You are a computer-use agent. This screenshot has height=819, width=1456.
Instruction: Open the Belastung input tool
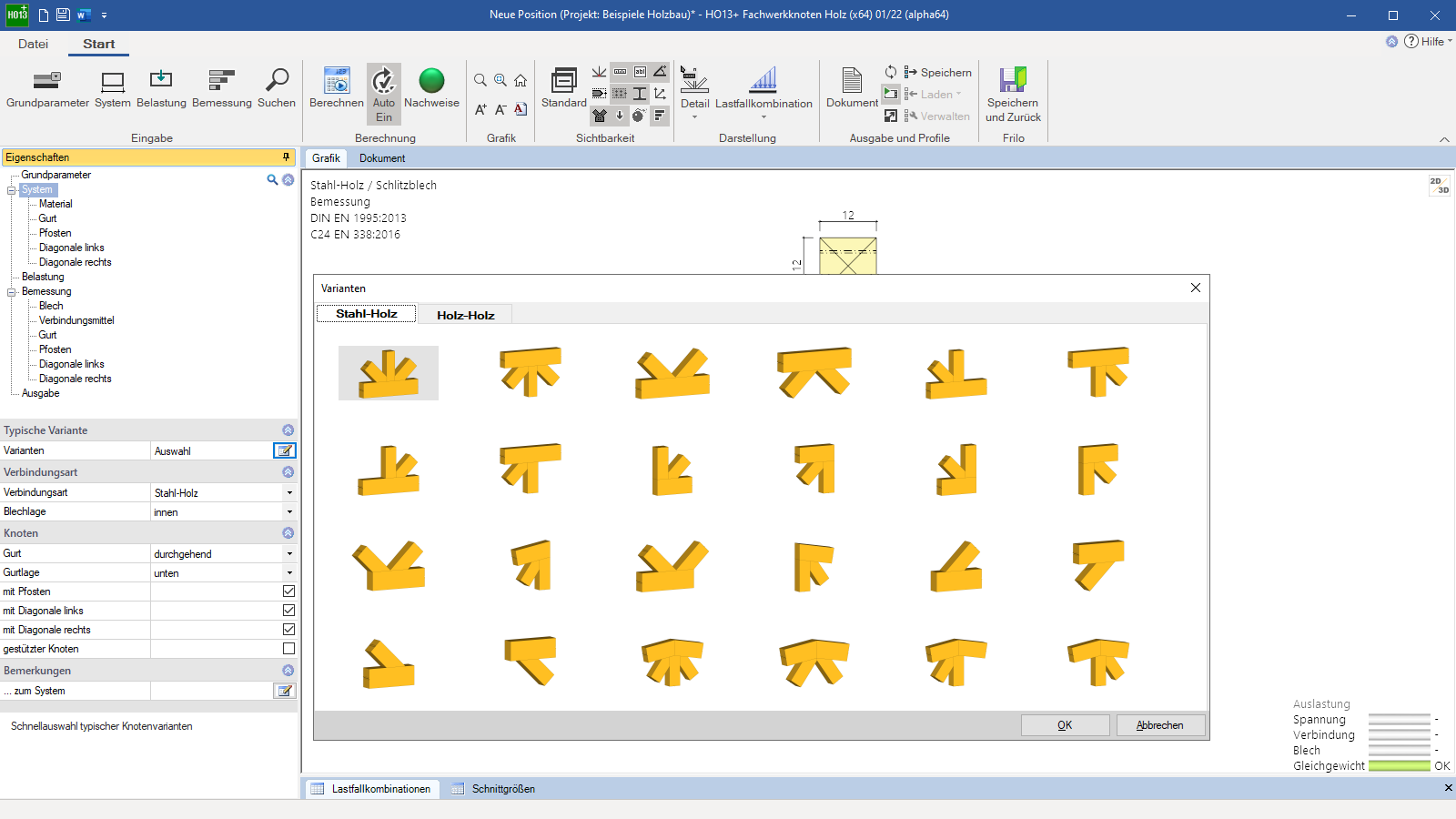click(x=161, y=89)
